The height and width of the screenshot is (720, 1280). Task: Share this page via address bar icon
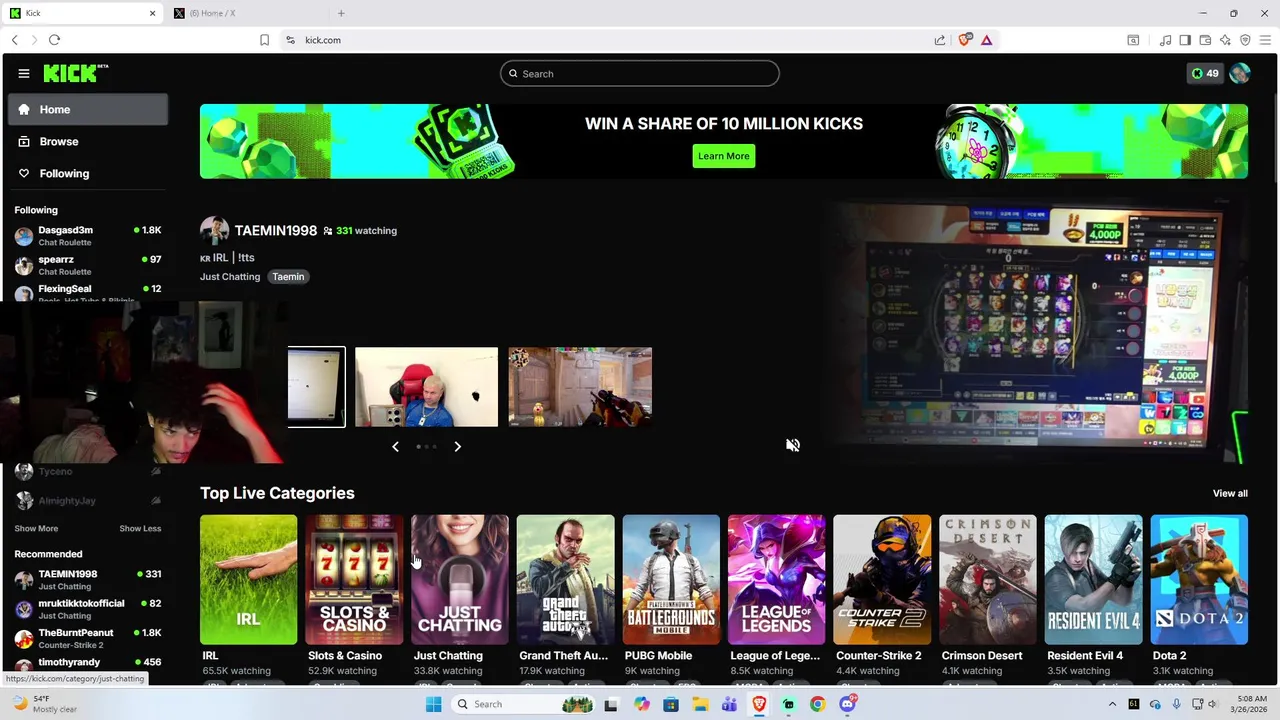coord(940,40)
